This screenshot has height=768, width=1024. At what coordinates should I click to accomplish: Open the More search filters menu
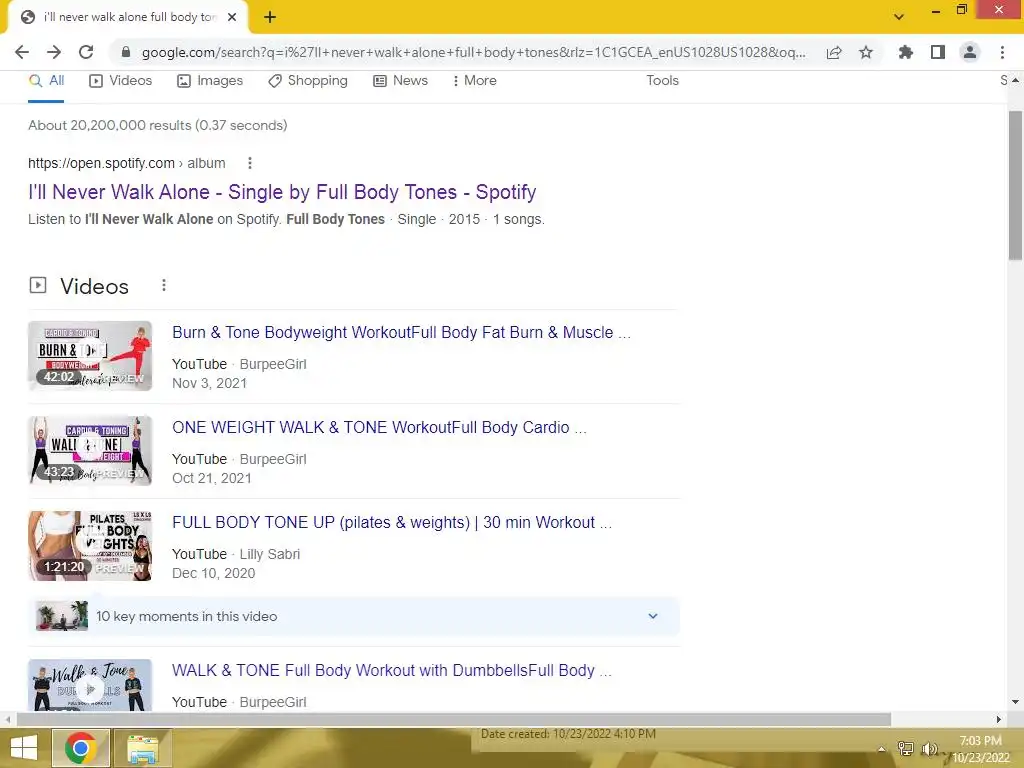475,81
